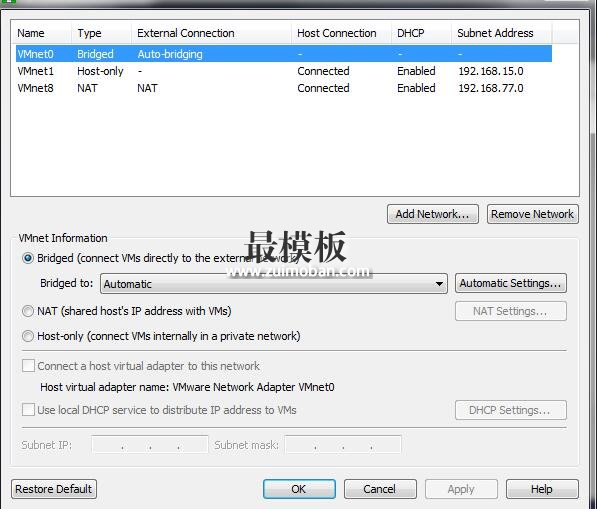597x509 pixels.
Task: Open the Help button
Action: click(x=542, y=489)
